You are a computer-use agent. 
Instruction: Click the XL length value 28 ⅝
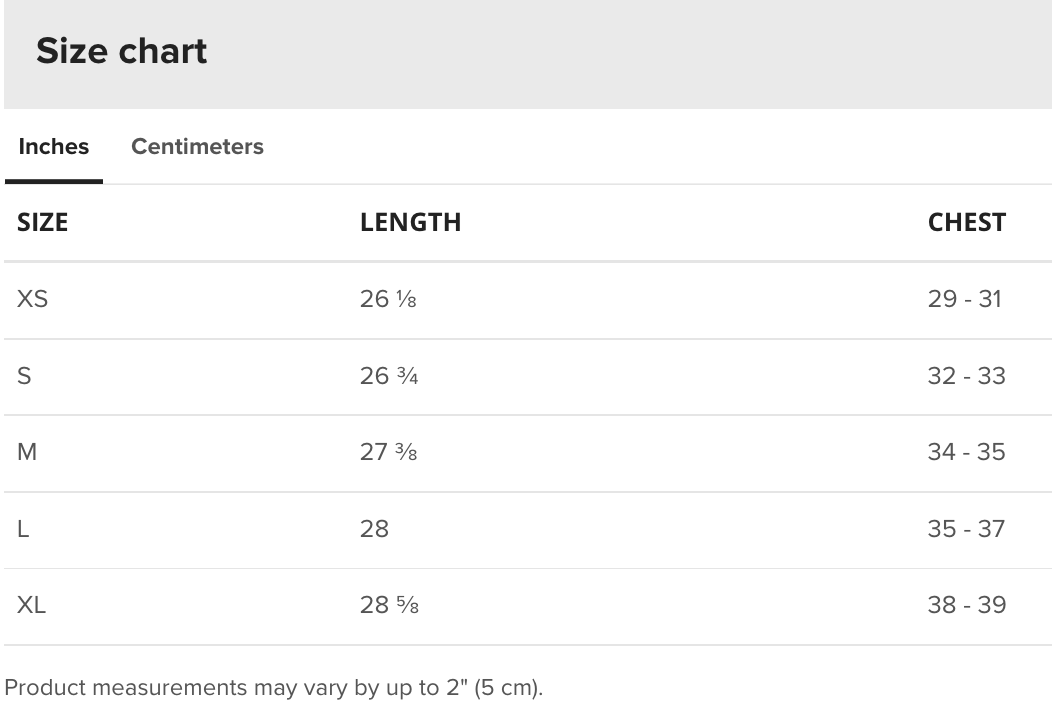(389, 605)
